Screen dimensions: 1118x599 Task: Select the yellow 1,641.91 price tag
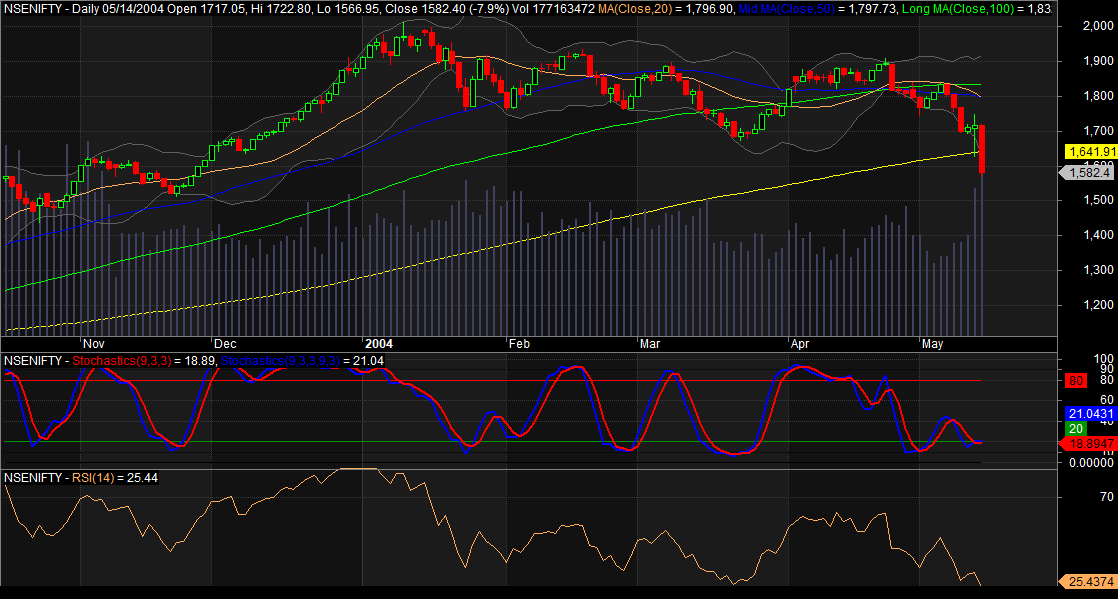click(x=1091, y=151)
